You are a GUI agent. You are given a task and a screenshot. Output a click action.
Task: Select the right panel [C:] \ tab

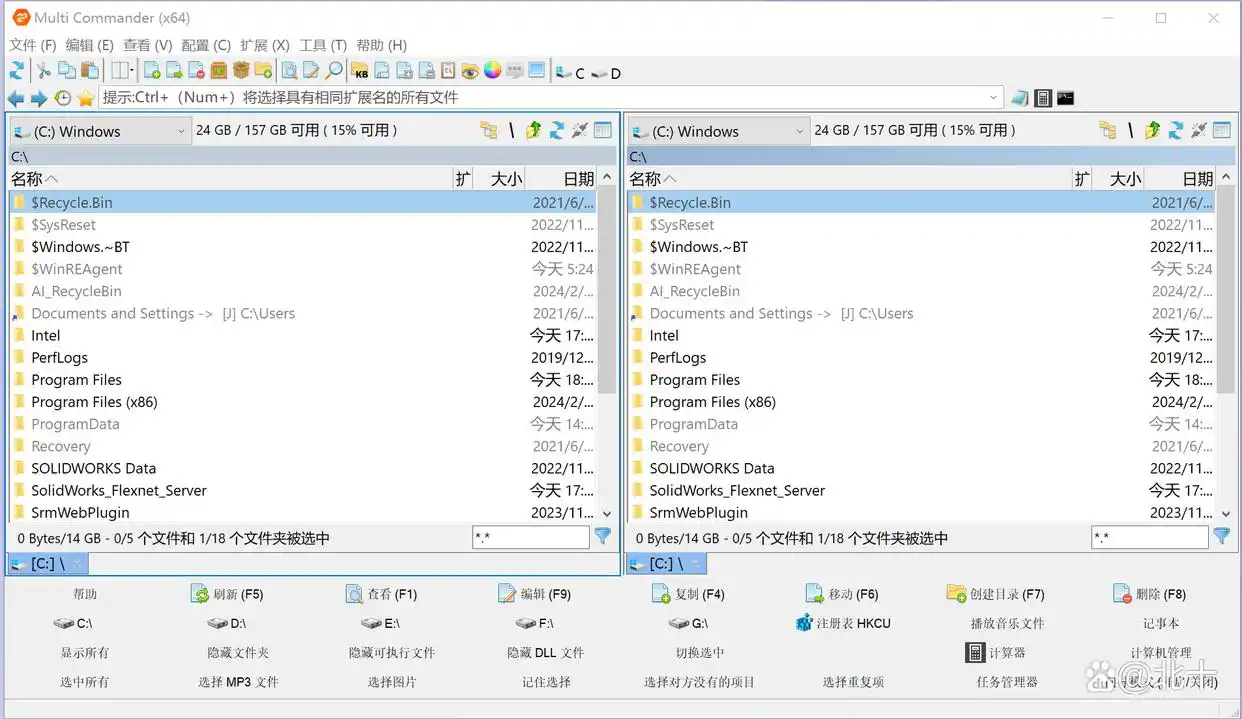[667, 564]
